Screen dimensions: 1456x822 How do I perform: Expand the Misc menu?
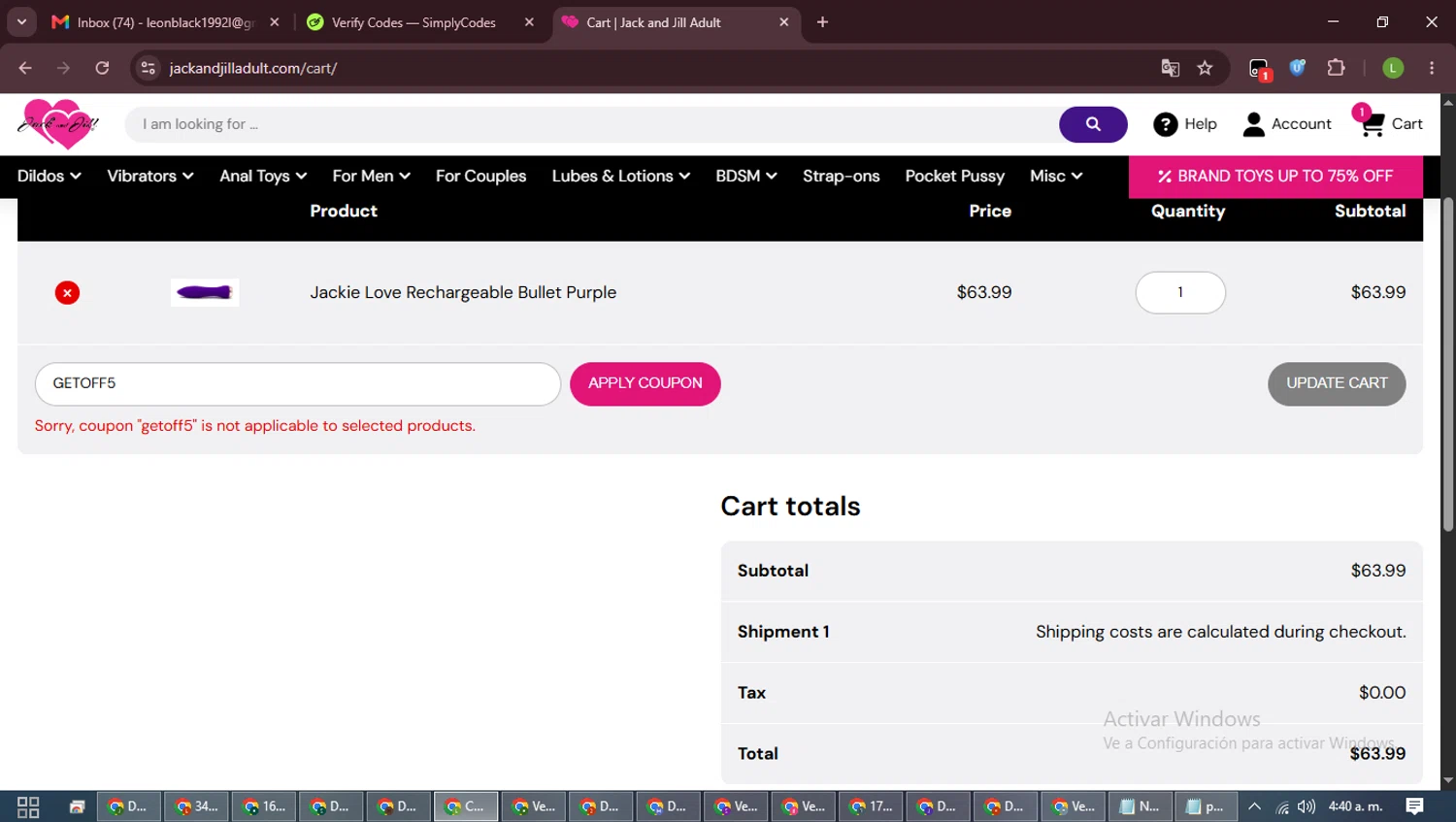[1056, 177]
